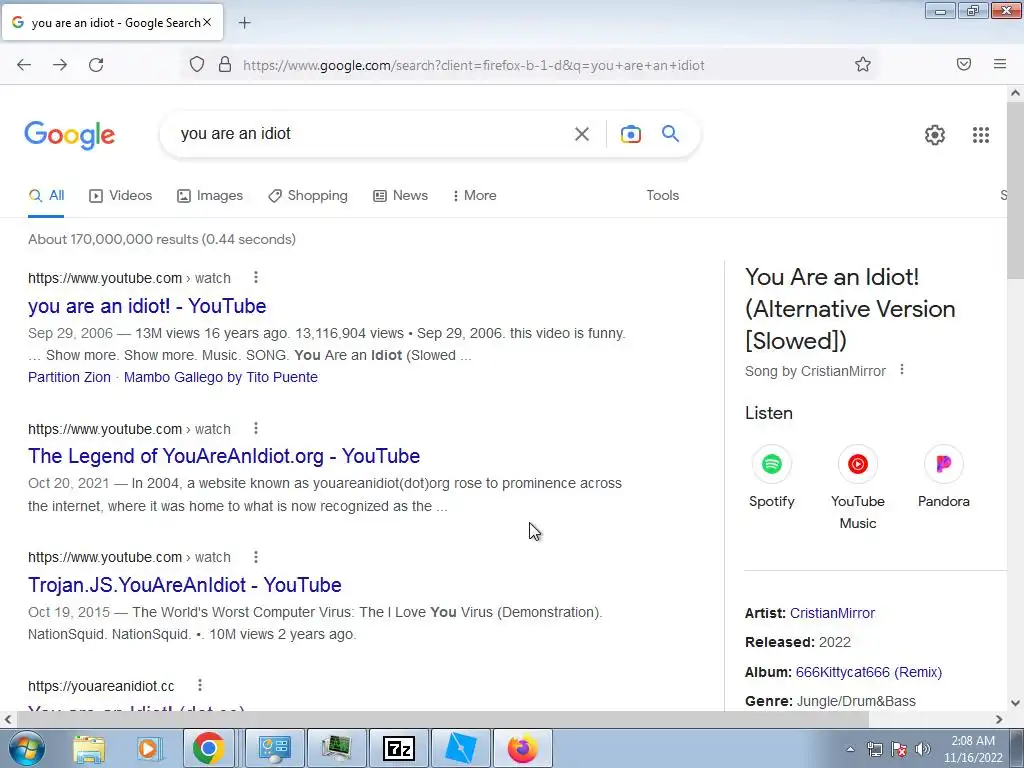1024x768 pixels.
Task: Open the Windows Start menu
Action: [27, 748]
